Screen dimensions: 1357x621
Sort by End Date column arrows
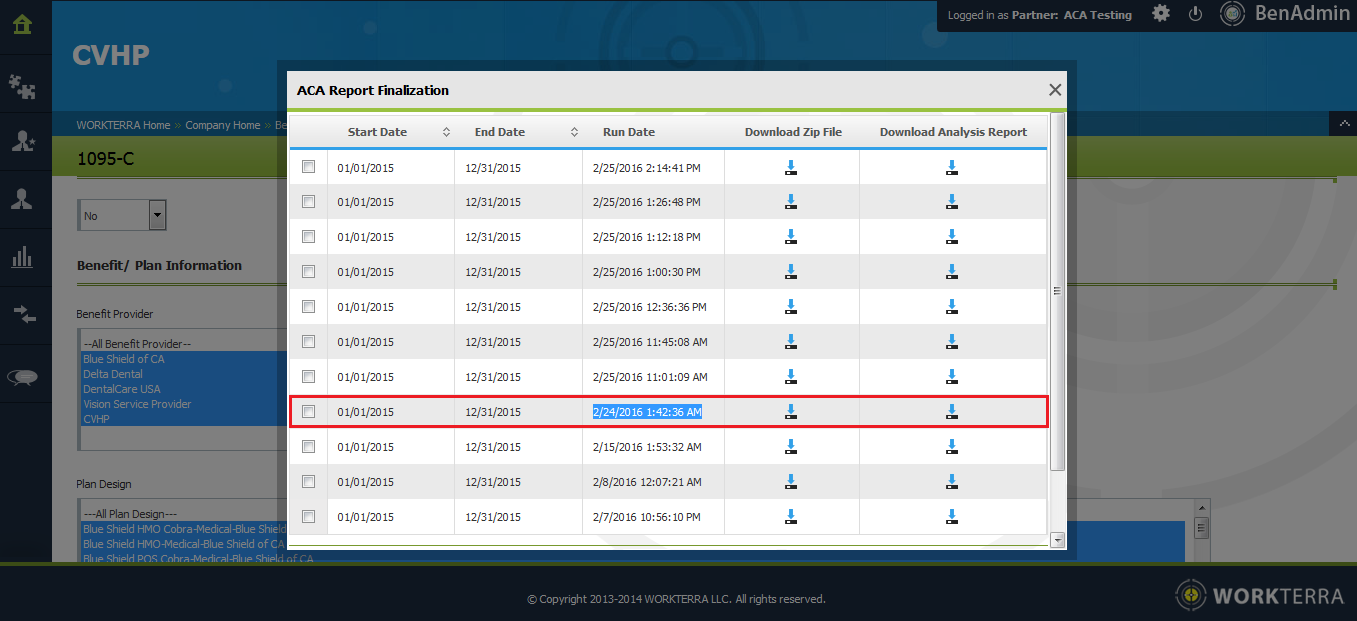(x=574, y=132)
